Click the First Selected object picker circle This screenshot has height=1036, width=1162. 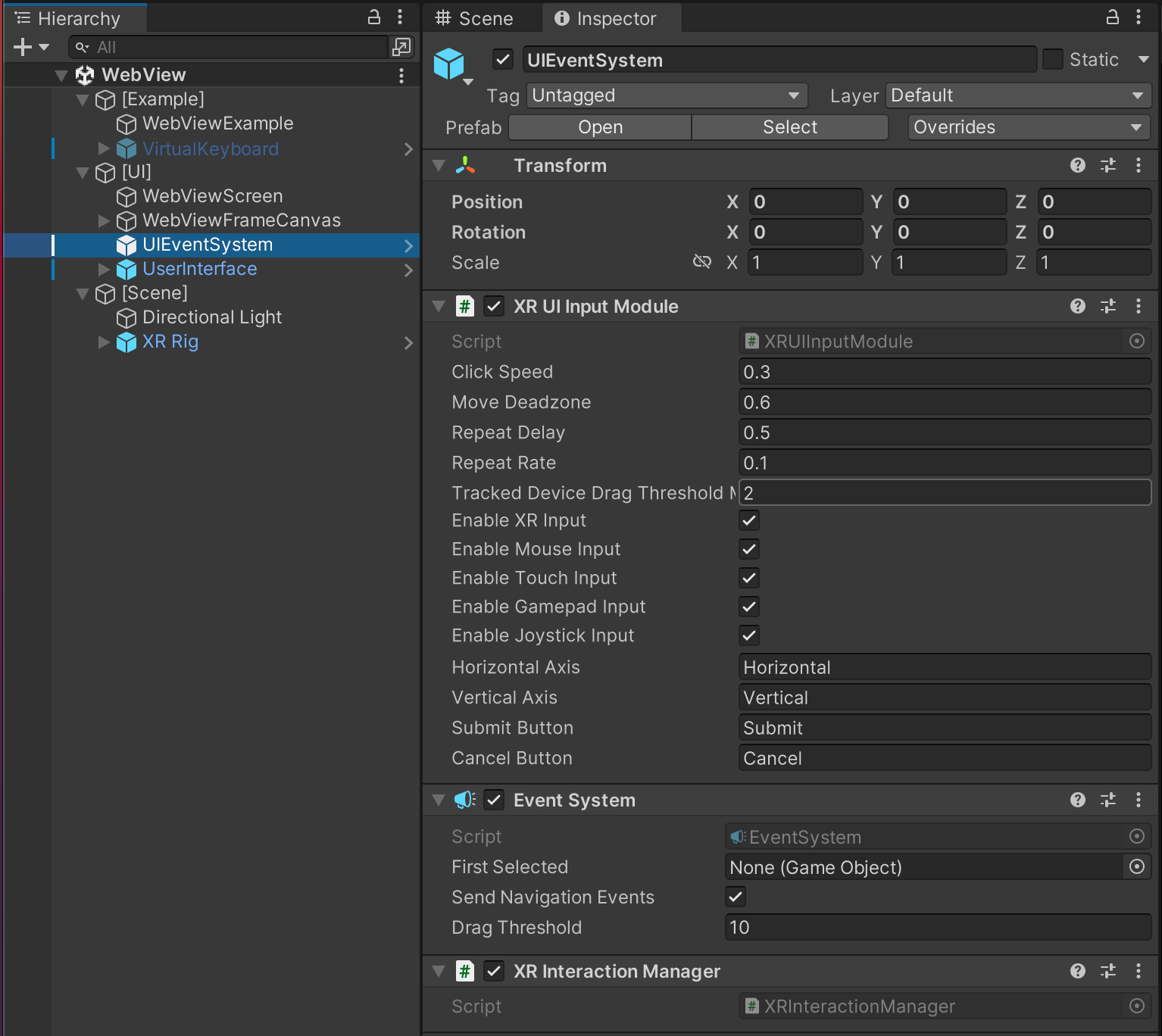(x=1136, y=867)
